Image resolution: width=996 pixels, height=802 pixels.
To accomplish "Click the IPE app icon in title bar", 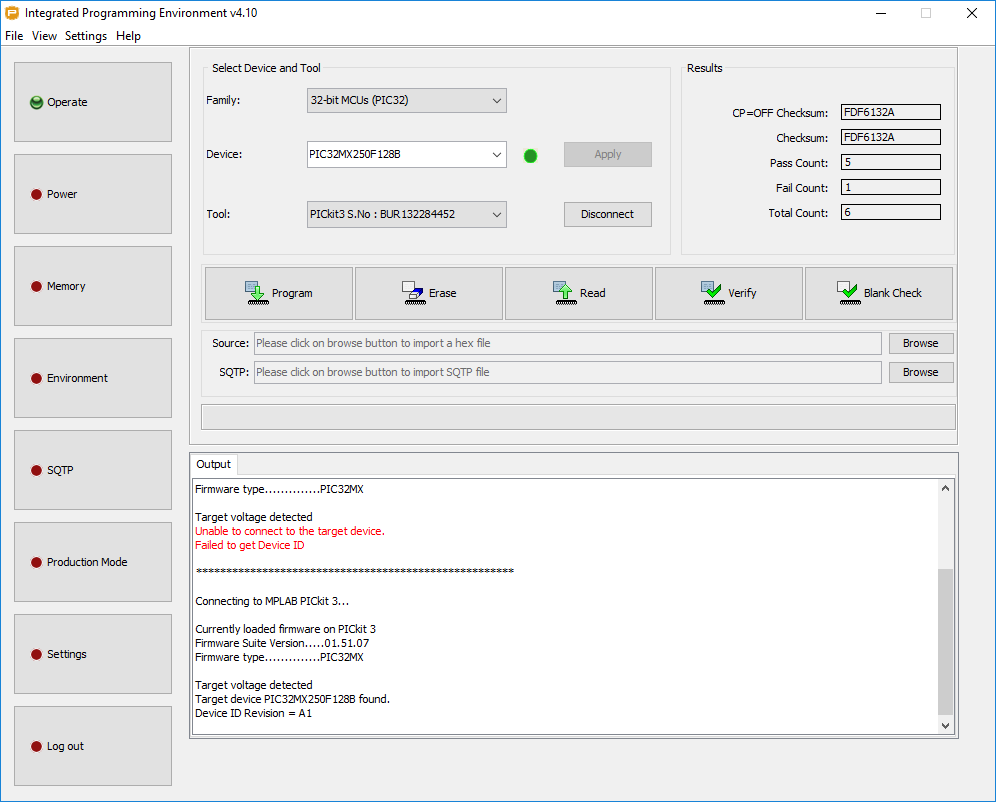I will tap(11, 13).
